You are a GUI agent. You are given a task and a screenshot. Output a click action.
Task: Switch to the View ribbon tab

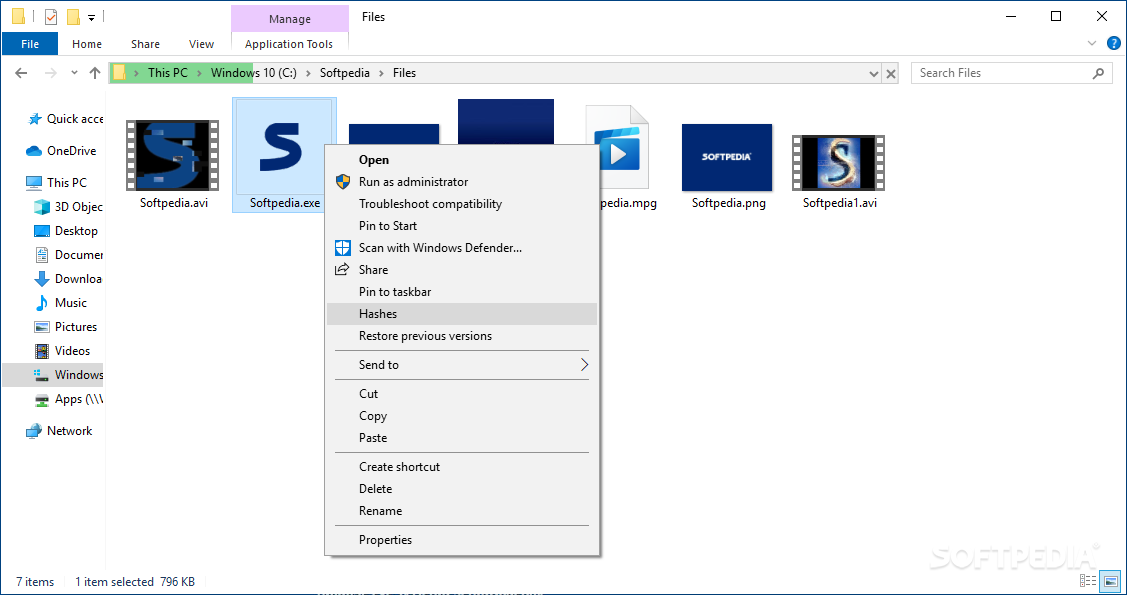(201, 44)
